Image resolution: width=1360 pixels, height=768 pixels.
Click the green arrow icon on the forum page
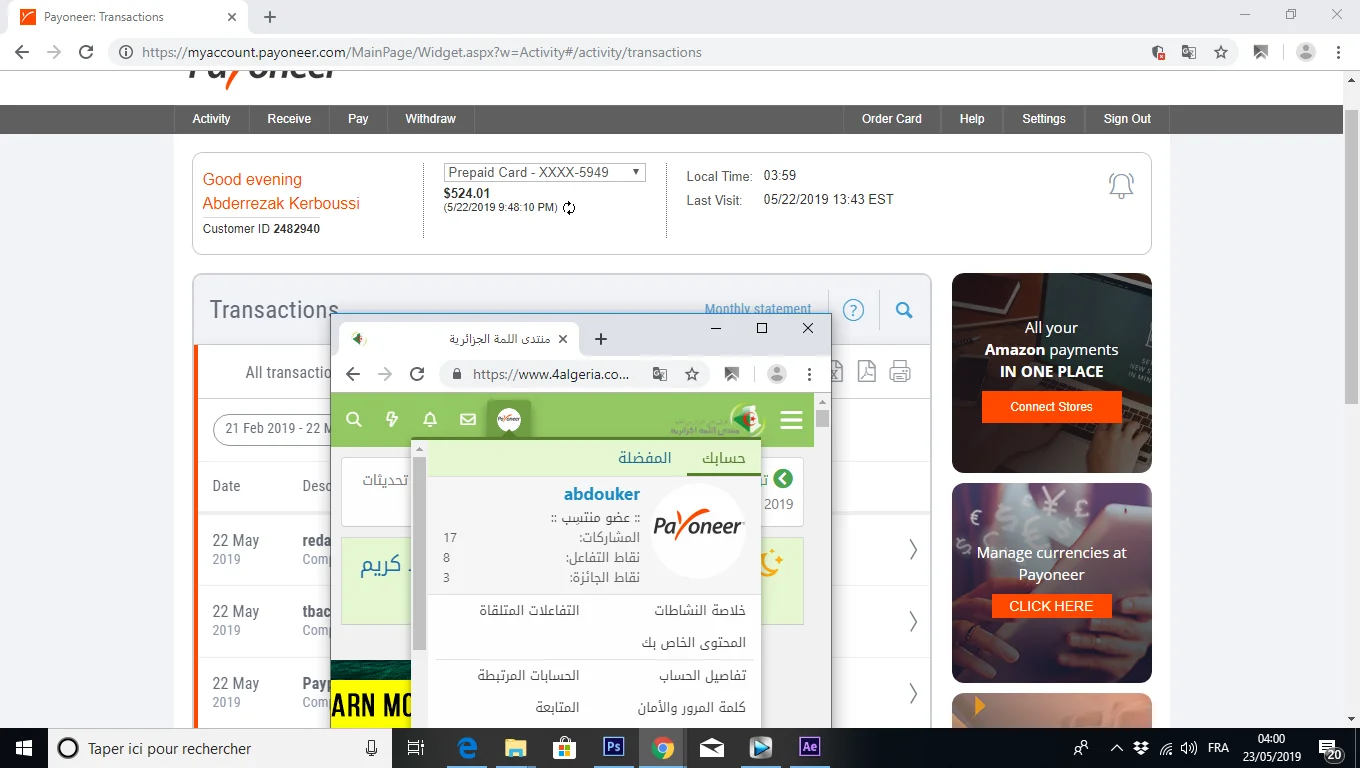coord(783,479)
